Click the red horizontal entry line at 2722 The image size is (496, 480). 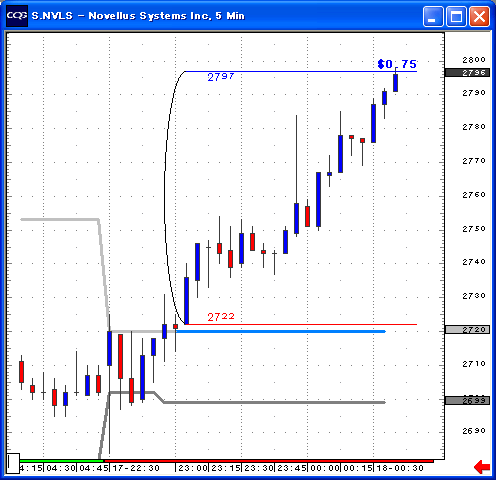coord(302,324)
